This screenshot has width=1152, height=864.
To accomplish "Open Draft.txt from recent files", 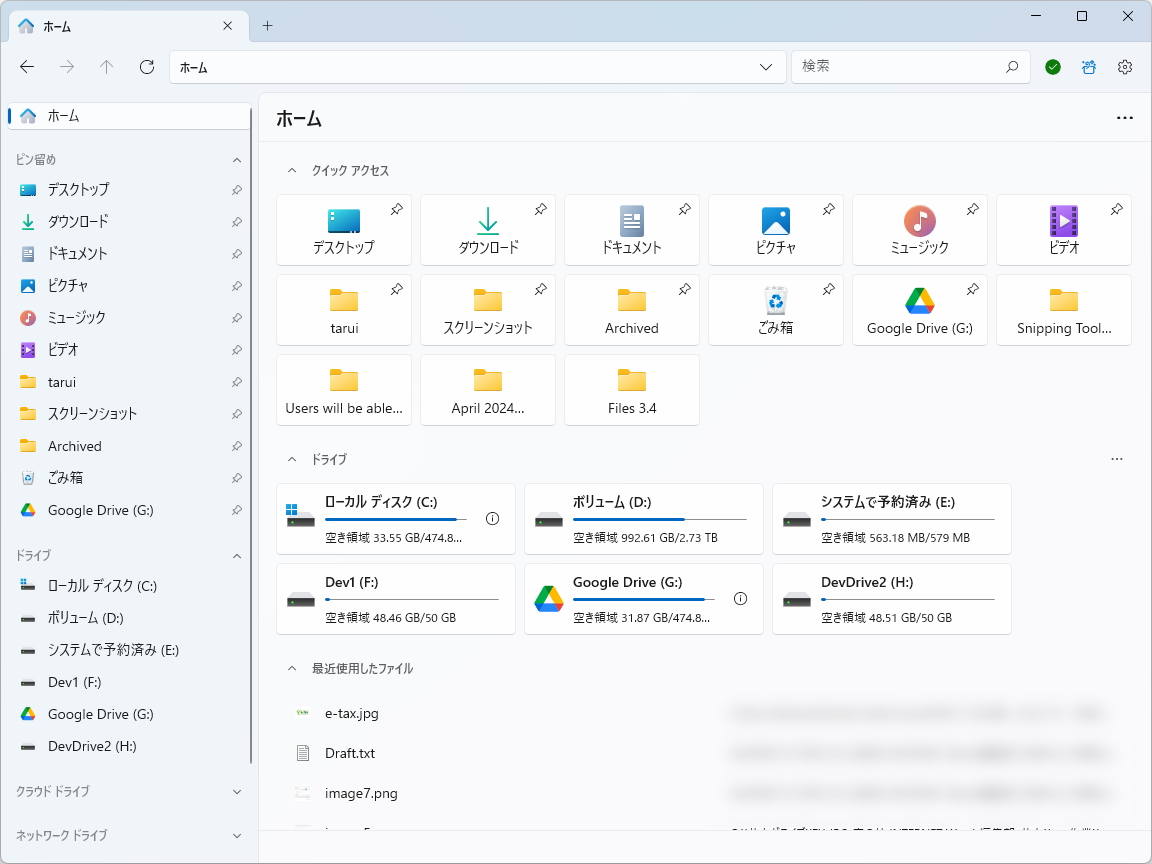I will (x=352, y=753).
